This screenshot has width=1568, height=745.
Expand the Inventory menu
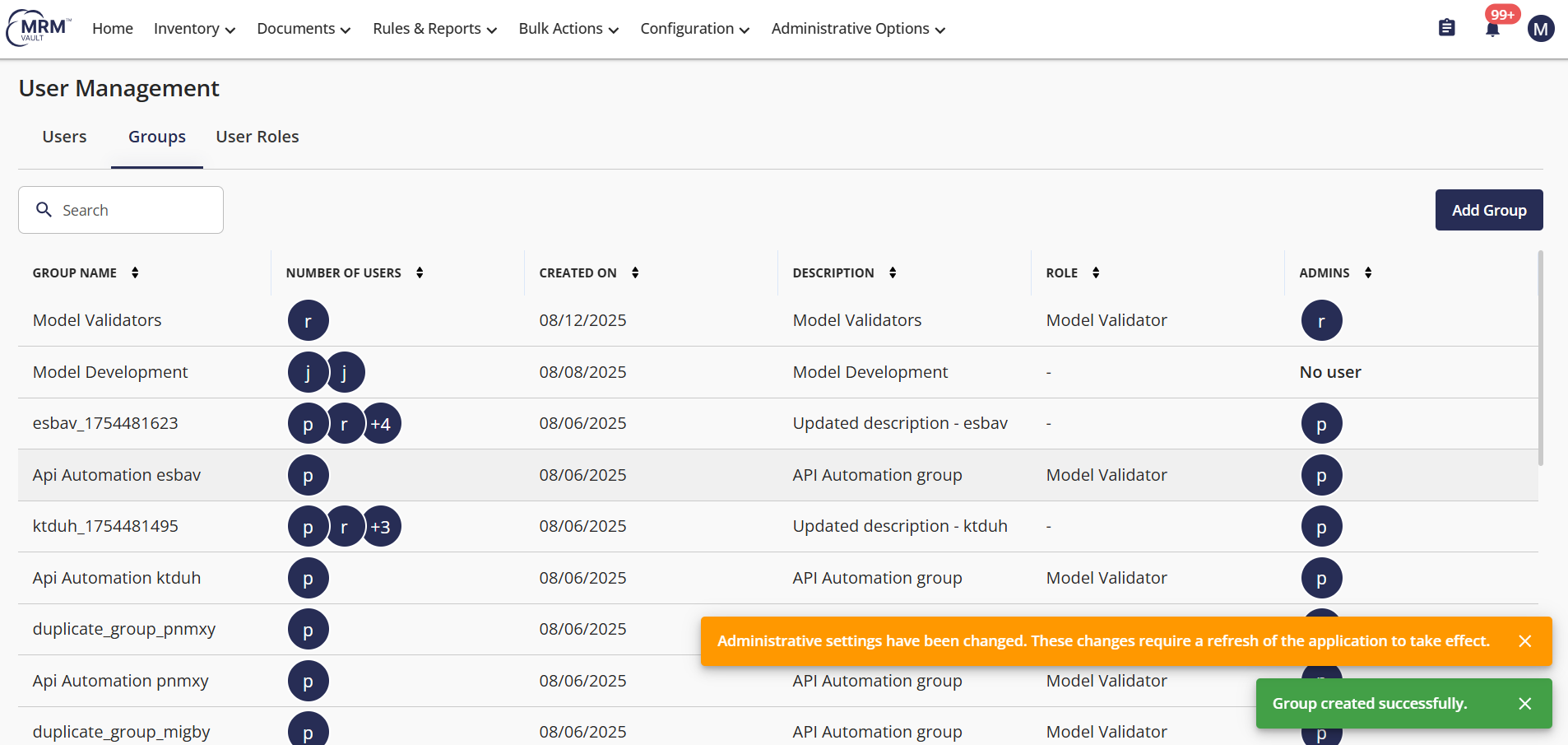[194, 29]
